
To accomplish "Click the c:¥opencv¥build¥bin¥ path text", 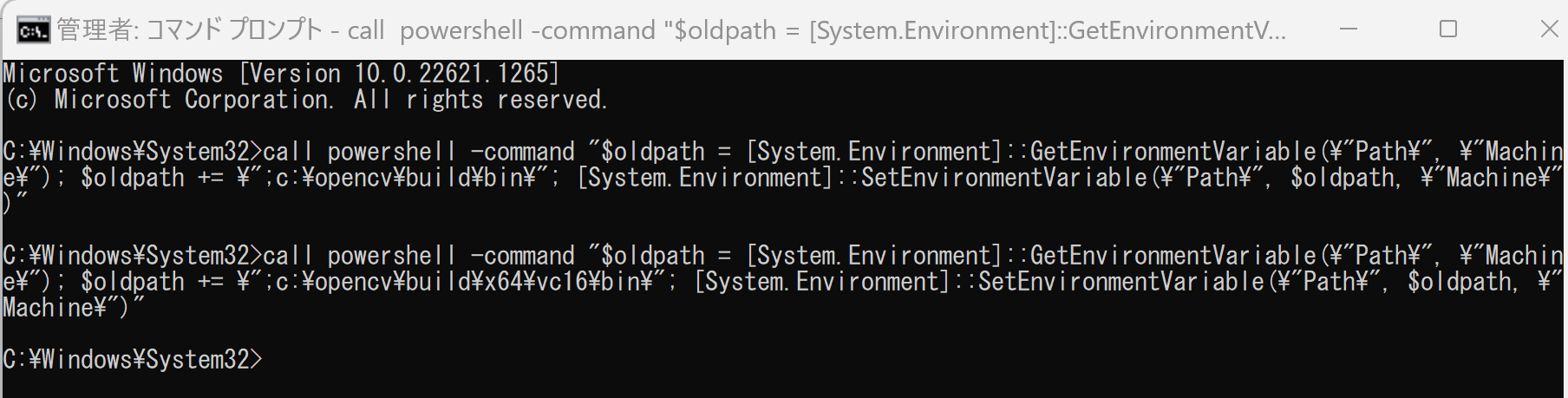I will tap(405, 178).
